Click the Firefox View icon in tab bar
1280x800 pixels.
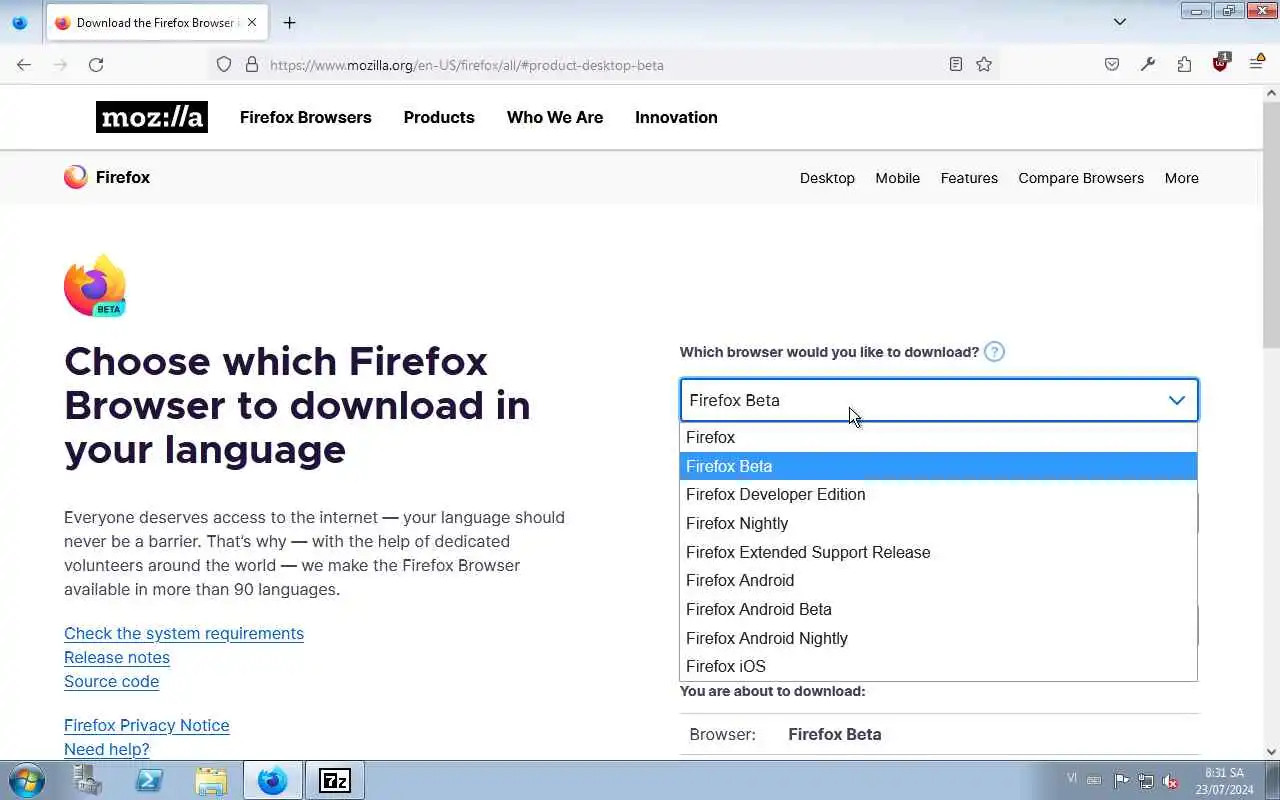coord(19,22)
